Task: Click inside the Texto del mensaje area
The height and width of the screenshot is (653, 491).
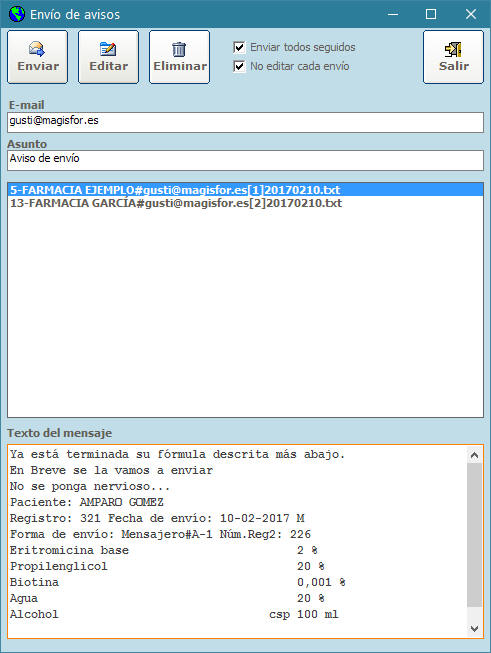Action: tap(237, 541)
